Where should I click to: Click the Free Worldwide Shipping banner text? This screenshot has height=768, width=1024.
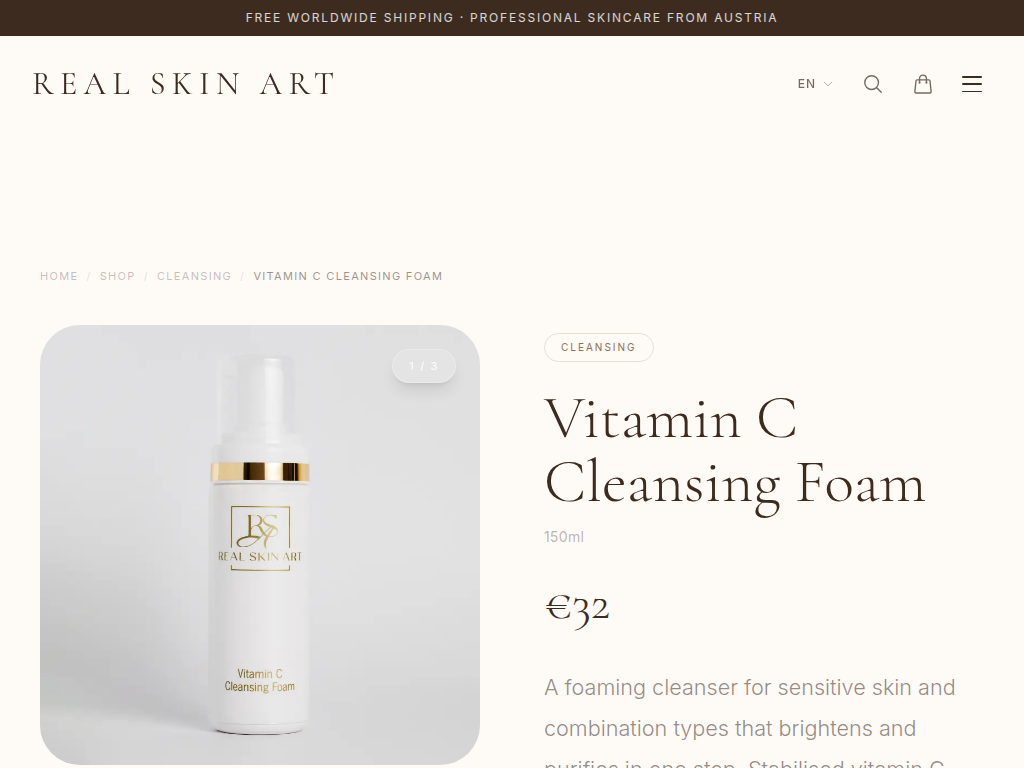[349, 18]
